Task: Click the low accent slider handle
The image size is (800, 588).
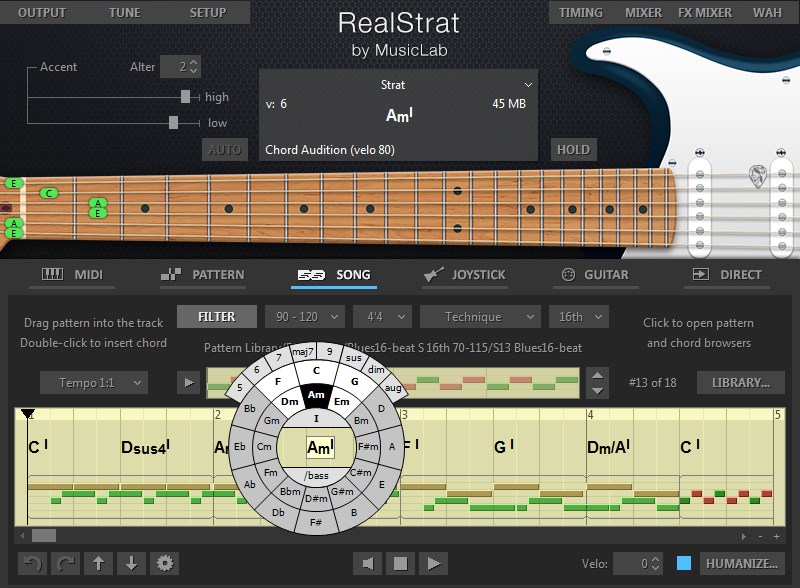Action: (x=173, y=122)
